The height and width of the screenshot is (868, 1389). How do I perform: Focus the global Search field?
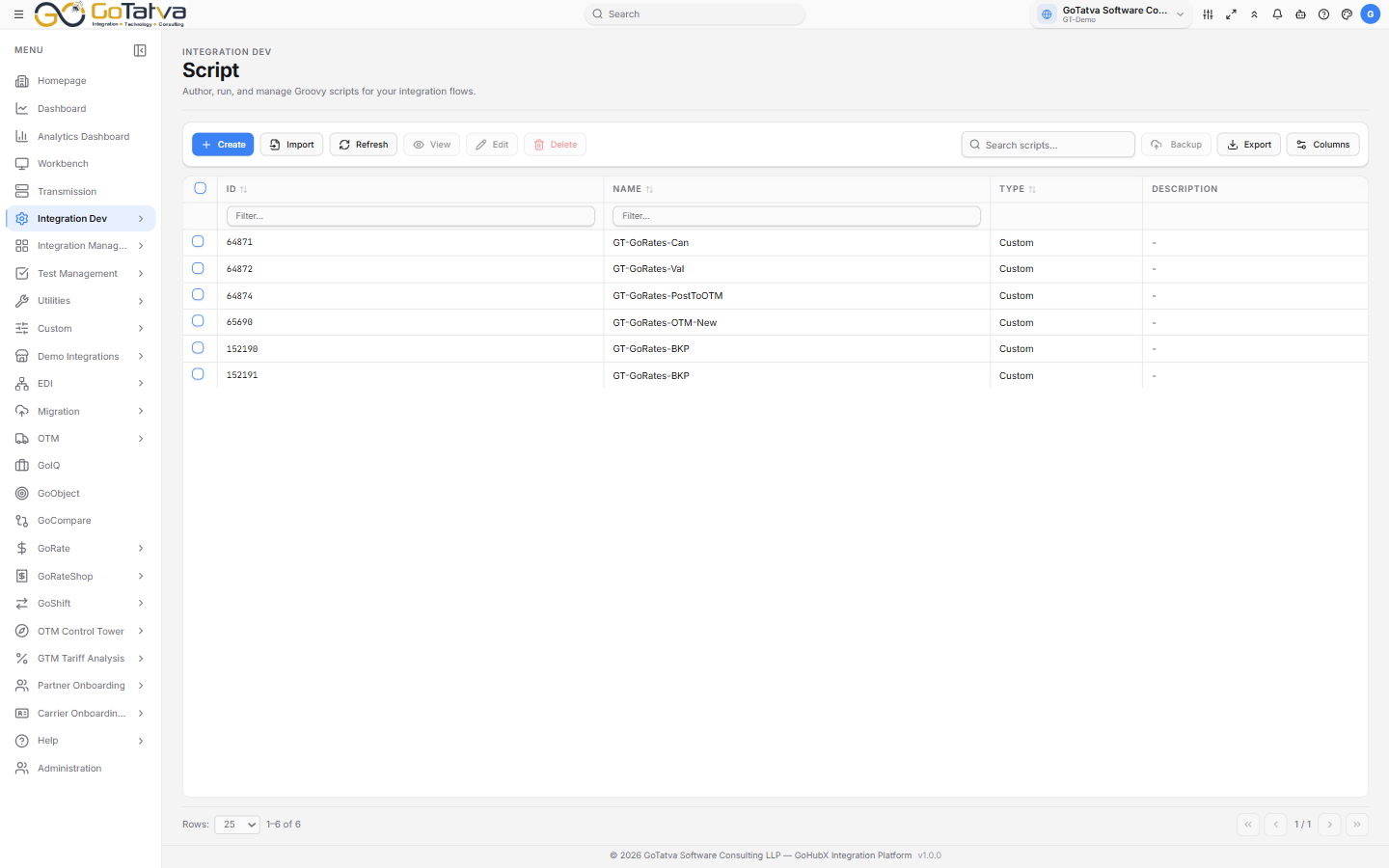(x=694, y=14)
